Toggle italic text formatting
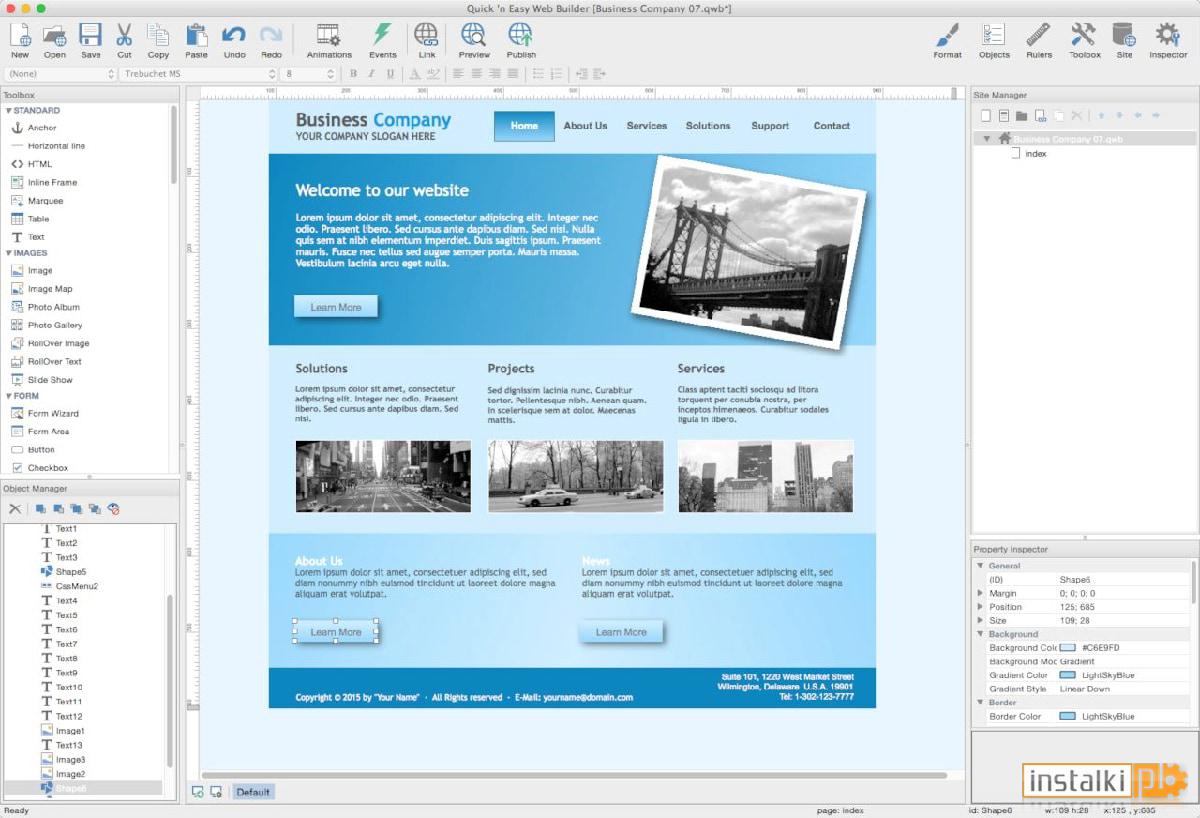The height and width of the screenshot is (818, 1200). [x=371, y=74]
